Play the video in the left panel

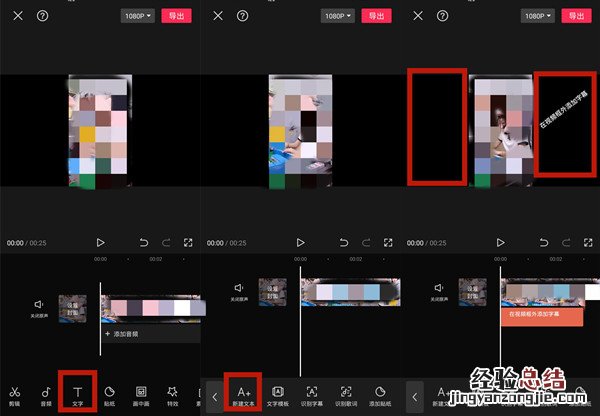click(x=100, y=242)
